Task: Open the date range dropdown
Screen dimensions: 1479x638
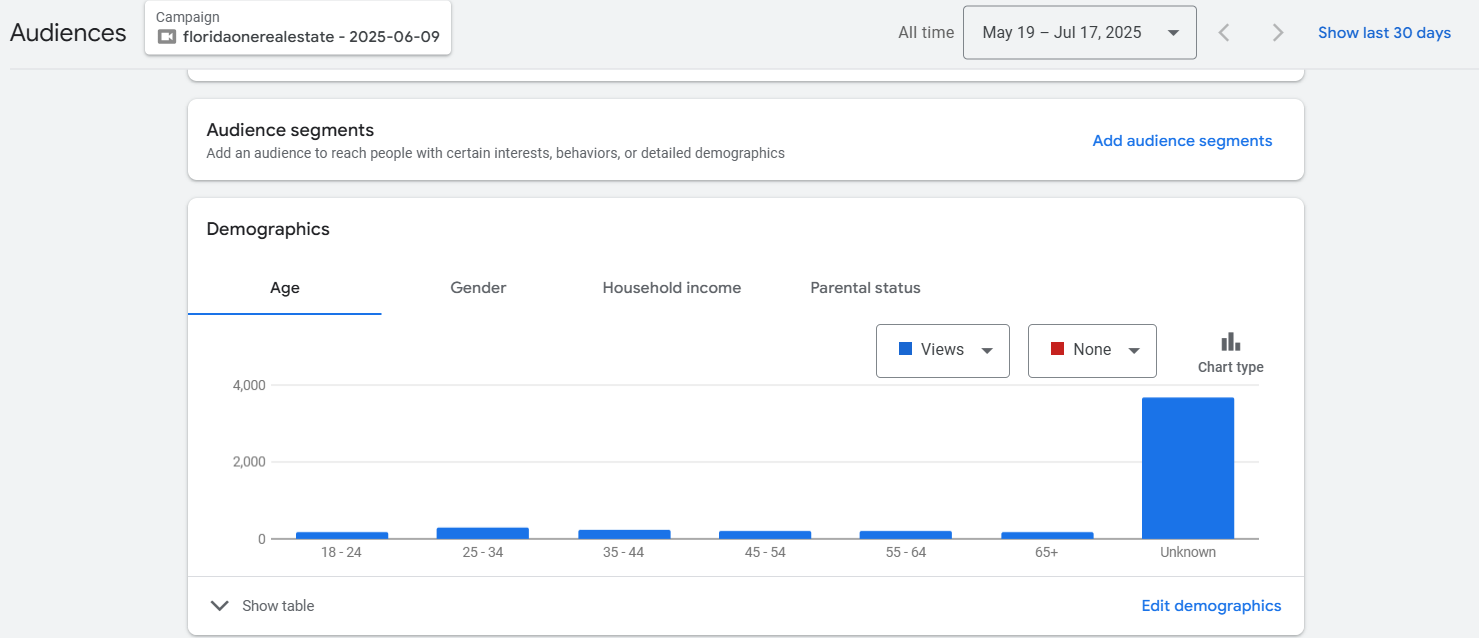Action: (x=1079, y=33)
